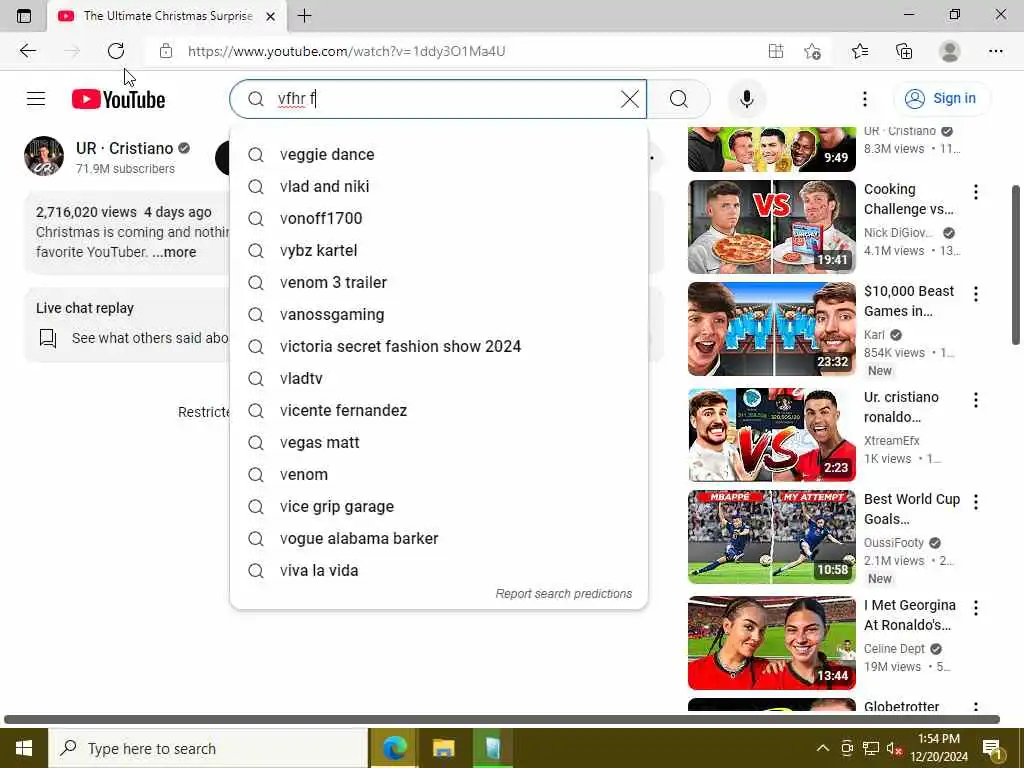Open the Favorites list icon
1024x768 pixels.
pos(860,51)
